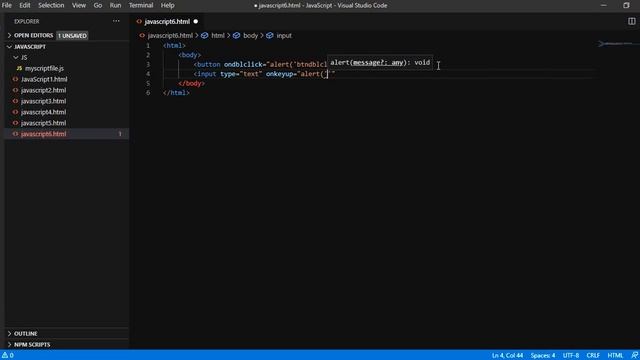640x360 pixels.
Task: Click Spaces: 4 indentation setting
Action: click(x=543, y=355)
